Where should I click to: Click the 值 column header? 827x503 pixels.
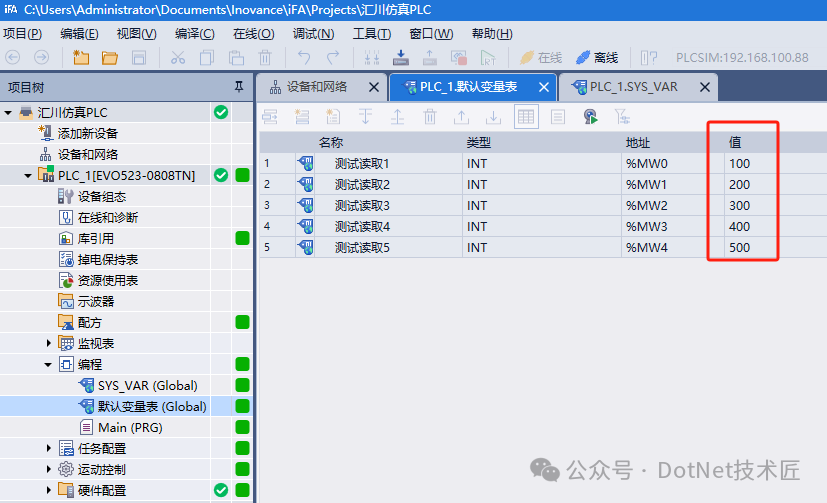pos(735,142)
